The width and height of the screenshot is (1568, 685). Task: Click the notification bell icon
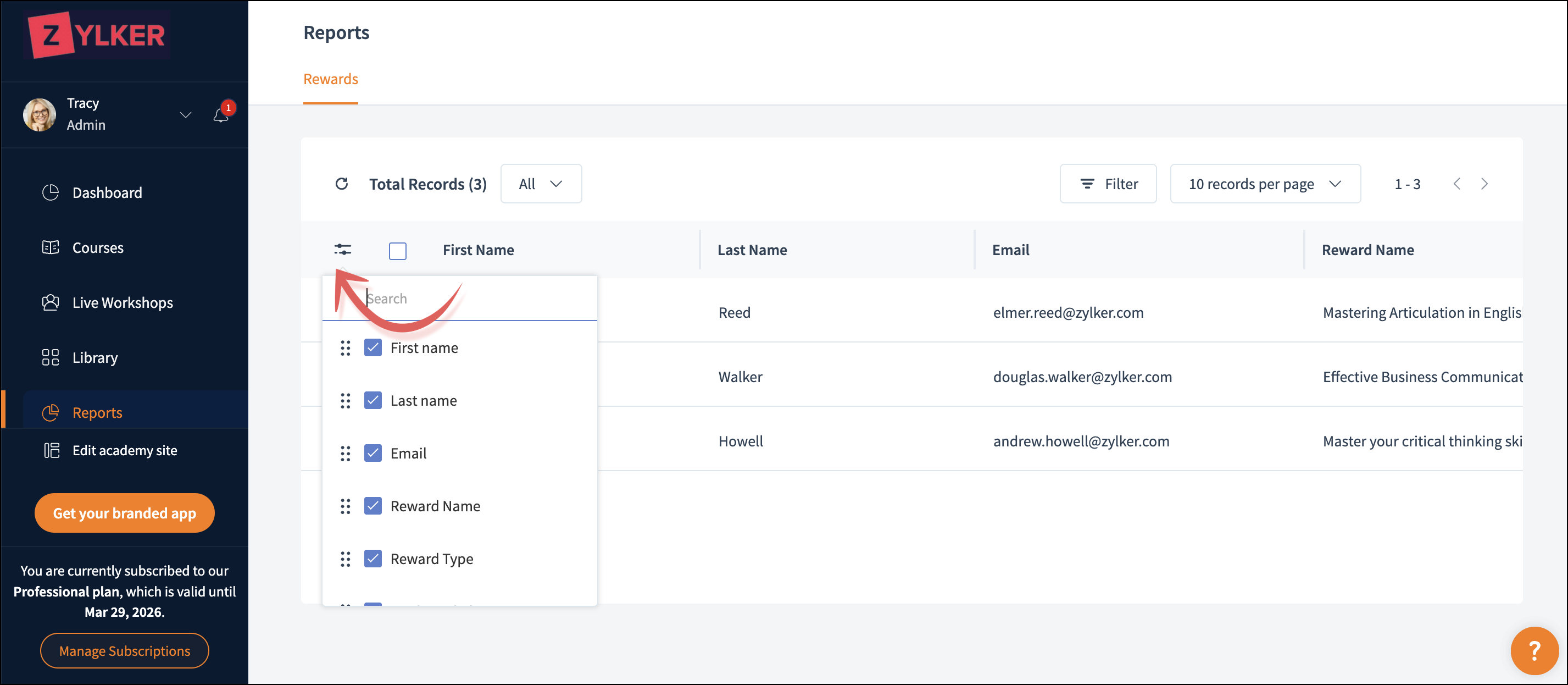click(220, 115)
